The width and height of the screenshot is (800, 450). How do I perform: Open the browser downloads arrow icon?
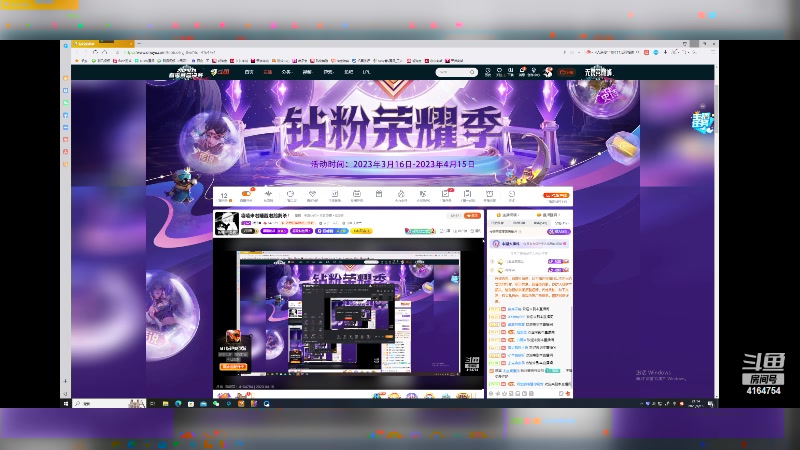(665, 52)
